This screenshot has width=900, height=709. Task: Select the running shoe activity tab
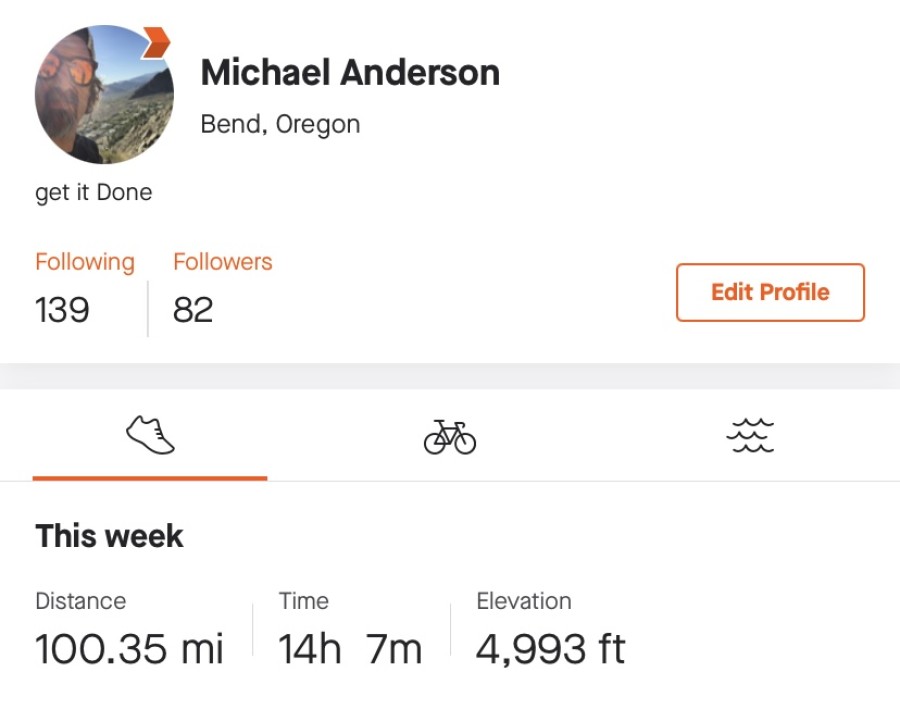(x=150, y=436)
